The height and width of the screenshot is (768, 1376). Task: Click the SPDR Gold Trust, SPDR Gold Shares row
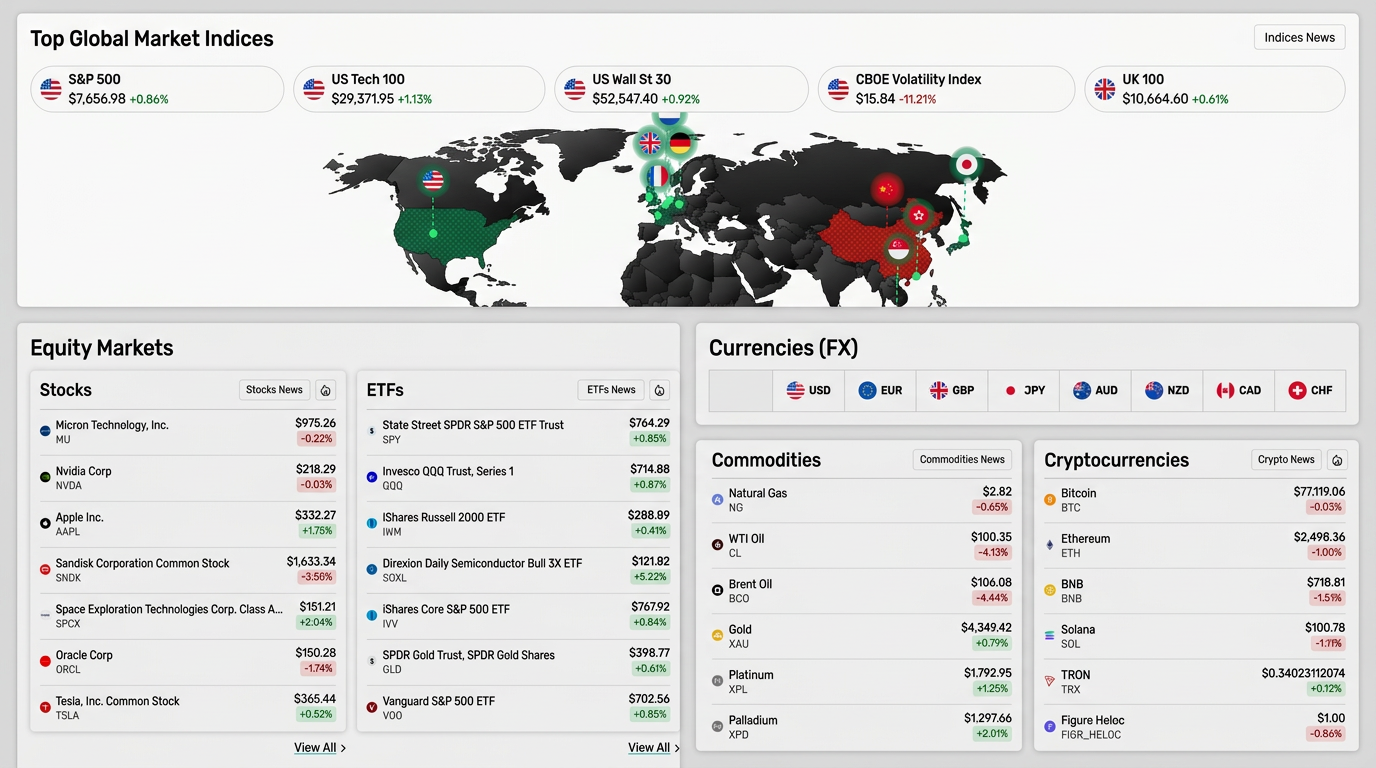tap(518, 662)
